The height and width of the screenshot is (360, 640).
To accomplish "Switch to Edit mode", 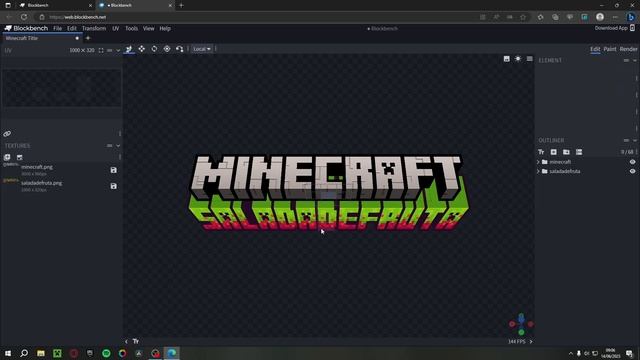I will coord(595,49).
